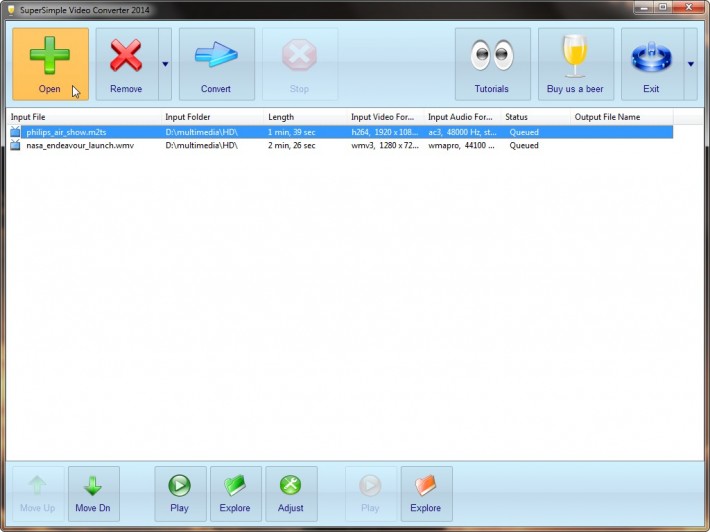This screenshot has width=710, height=532.
Task: Click h264, 1920 x 108... video format cell
Action: click(385, 132)
